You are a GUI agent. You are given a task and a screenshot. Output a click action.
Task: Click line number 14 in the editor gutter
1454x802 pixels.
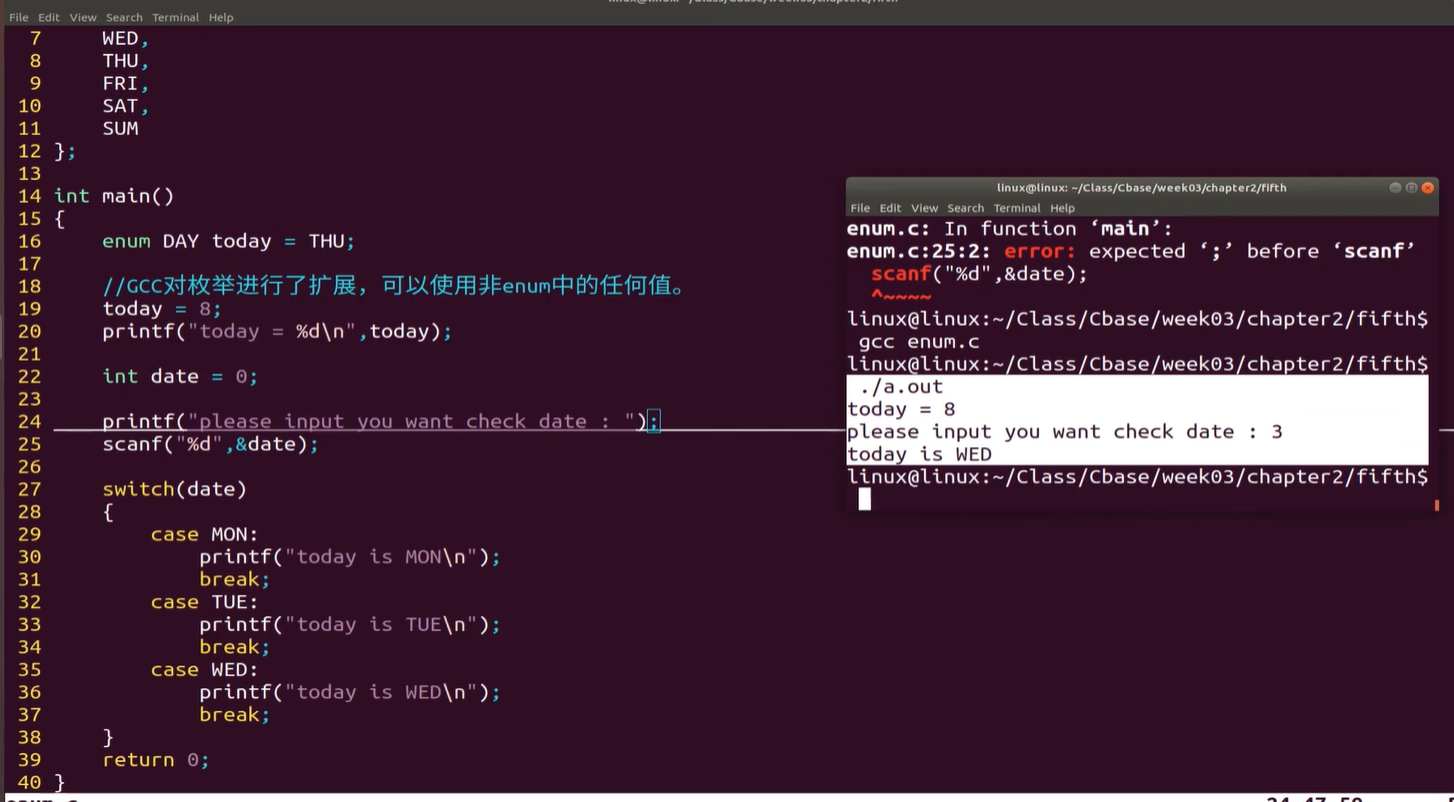pos(29,196)
